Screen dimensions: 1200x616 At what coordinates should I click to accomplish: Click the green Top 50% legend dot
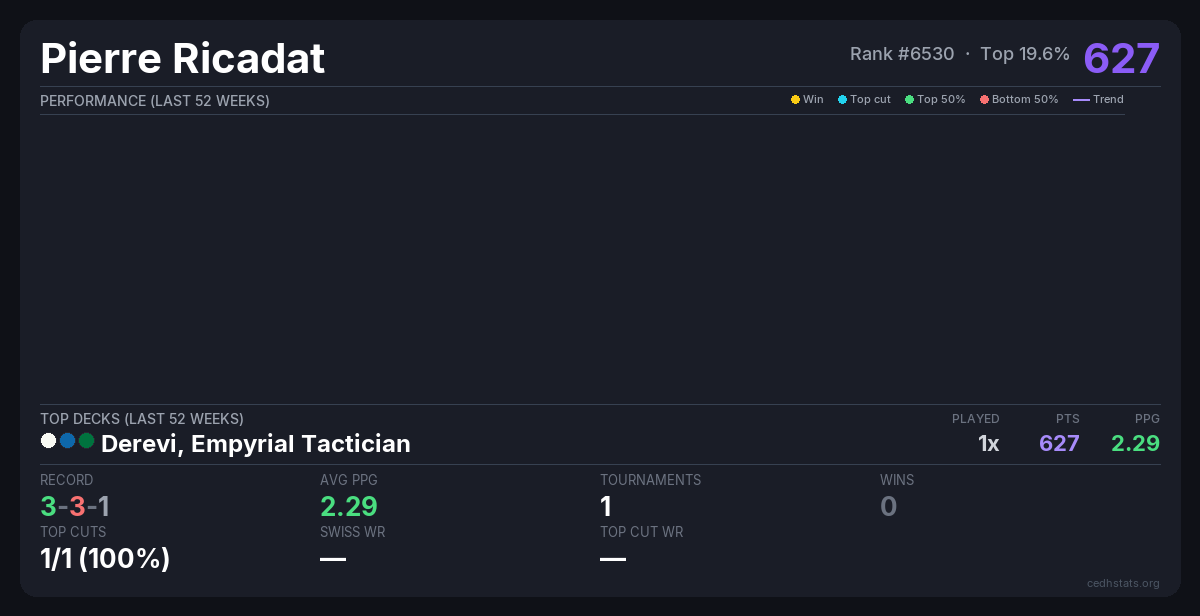[x=909, y=100]
